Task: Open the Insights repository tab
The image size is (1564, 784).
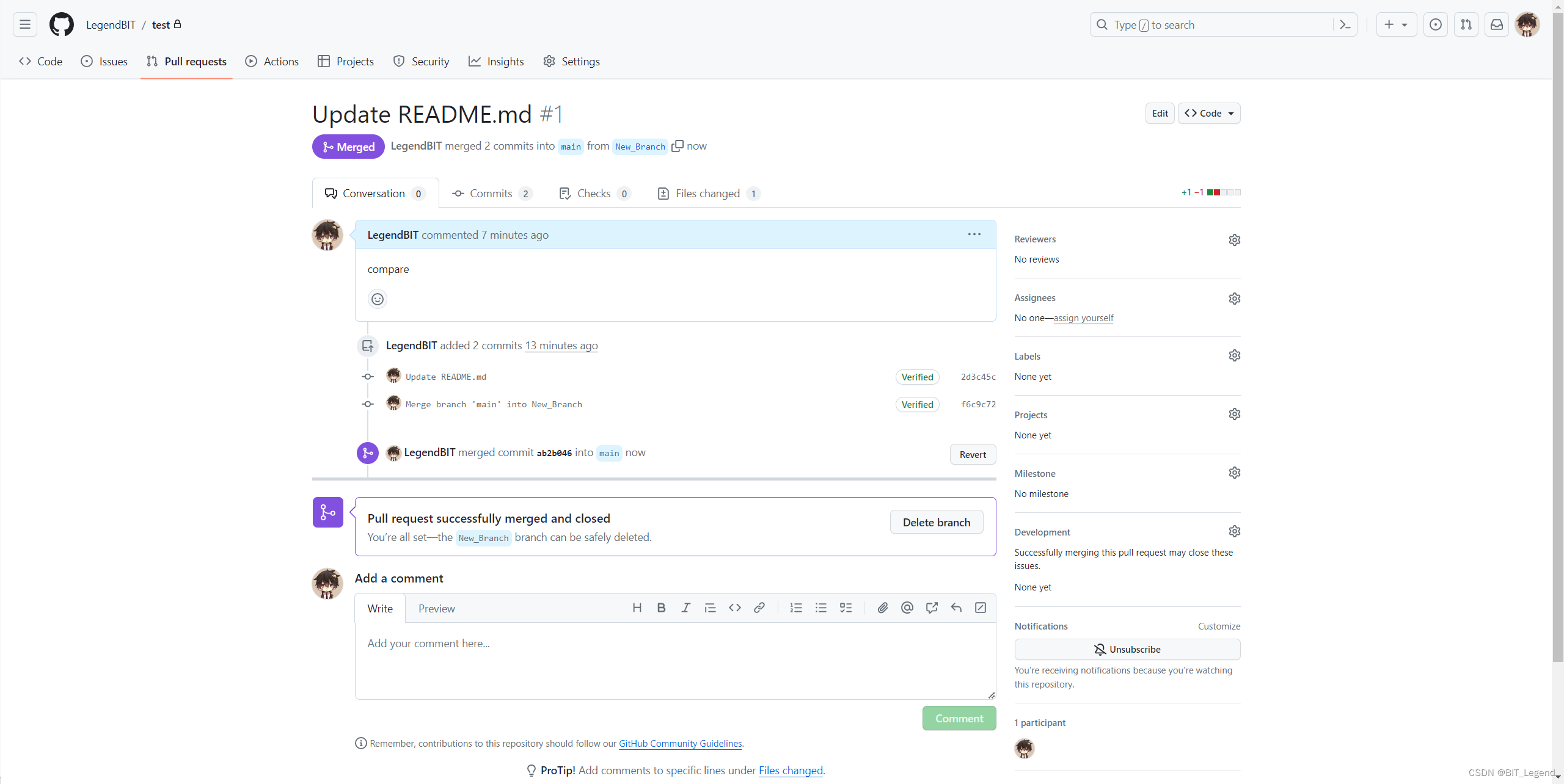Action: pos(496,61)
